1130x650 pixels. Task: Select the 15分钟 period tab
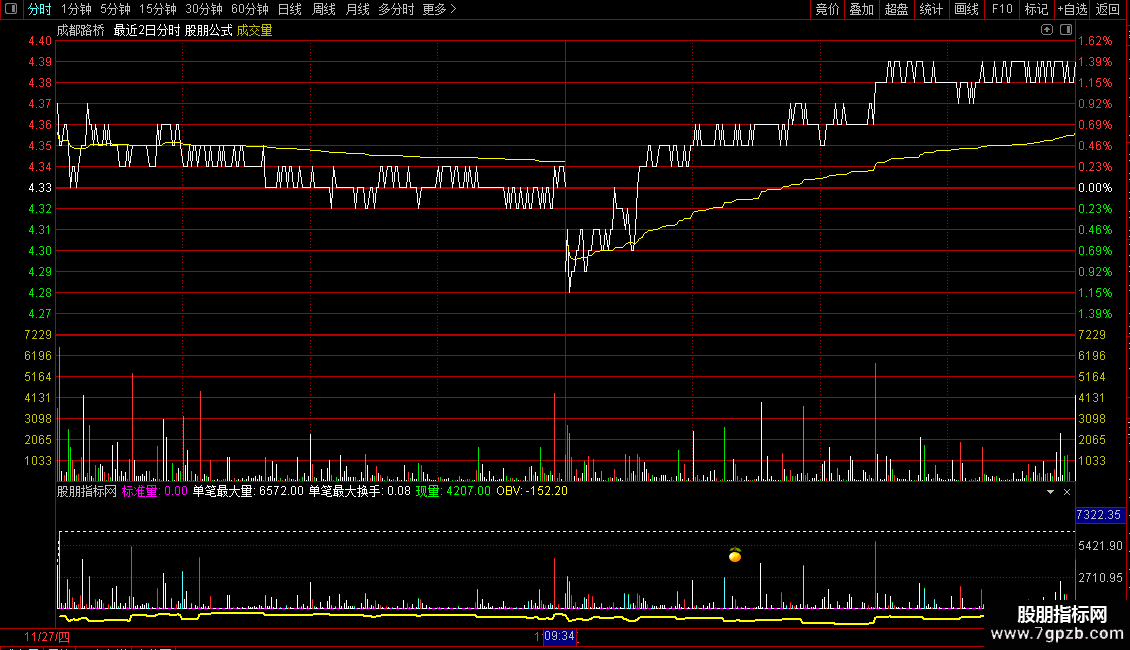158,9
